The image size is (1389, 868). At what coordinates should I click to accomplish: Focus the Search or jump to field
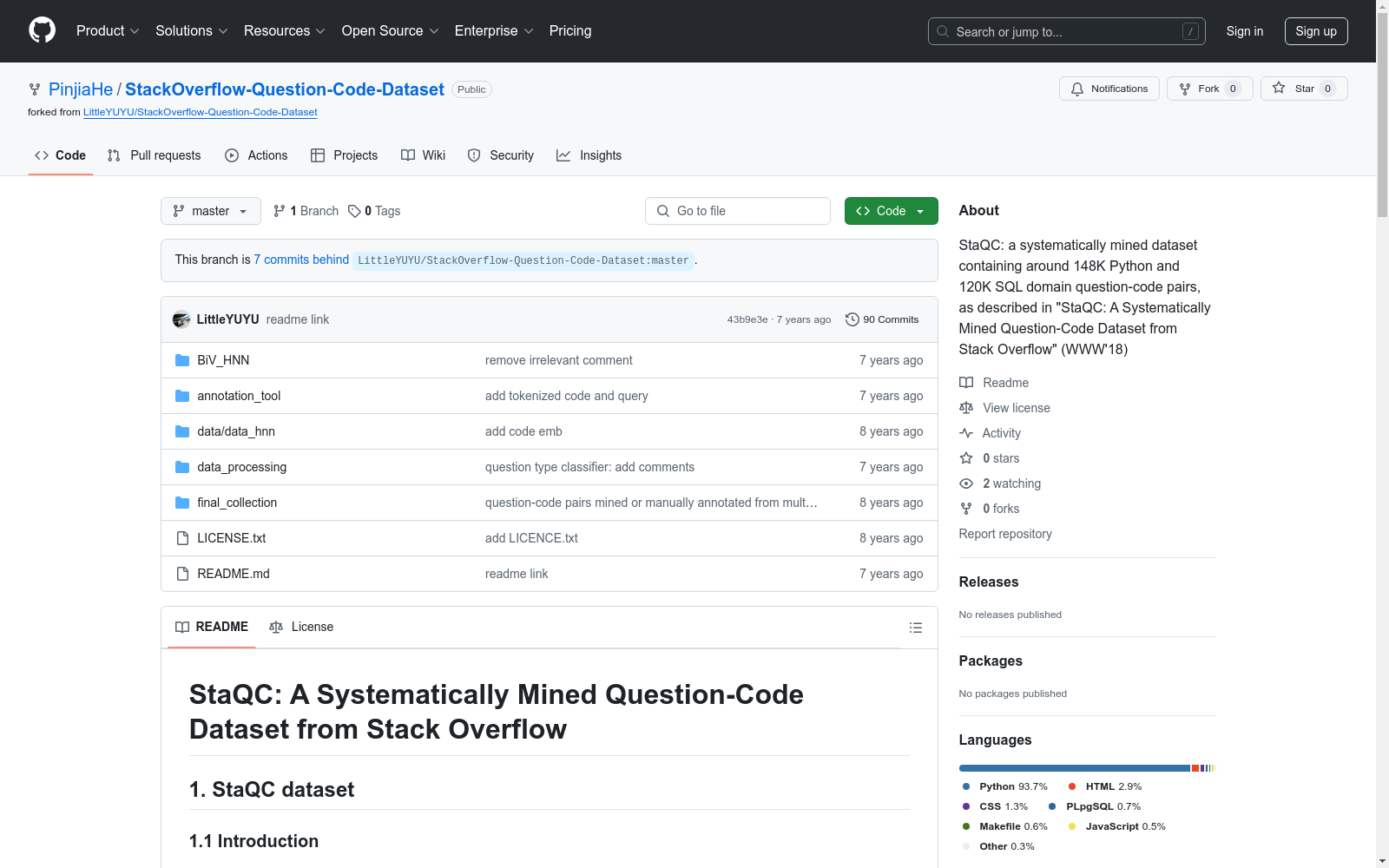[1067, 31]
